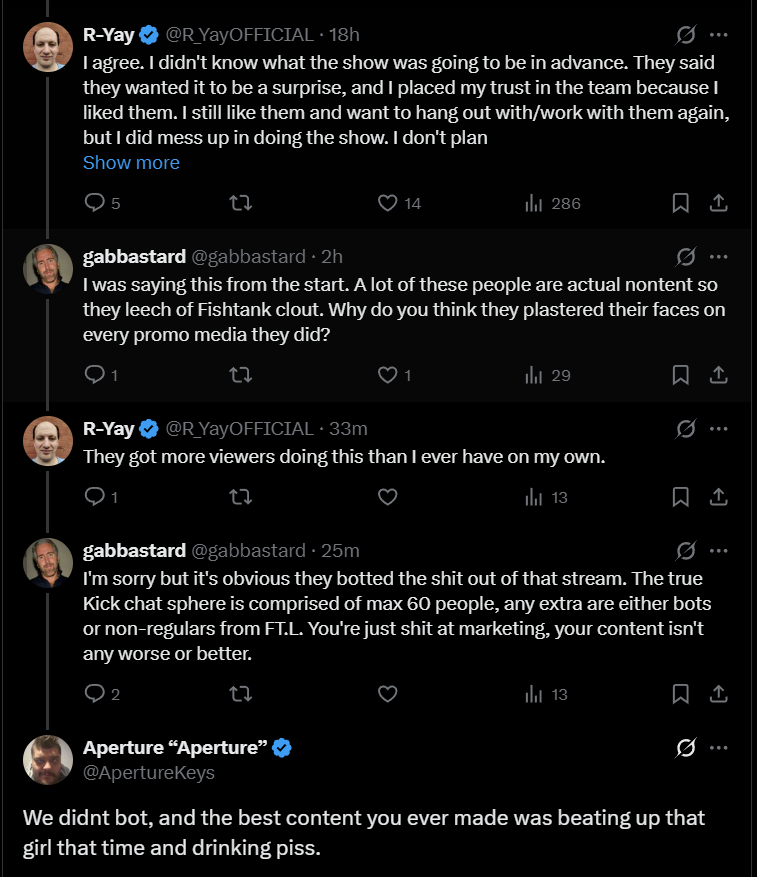
Task: Repost gabbastard's 2h post
Action: coord(241,375)
